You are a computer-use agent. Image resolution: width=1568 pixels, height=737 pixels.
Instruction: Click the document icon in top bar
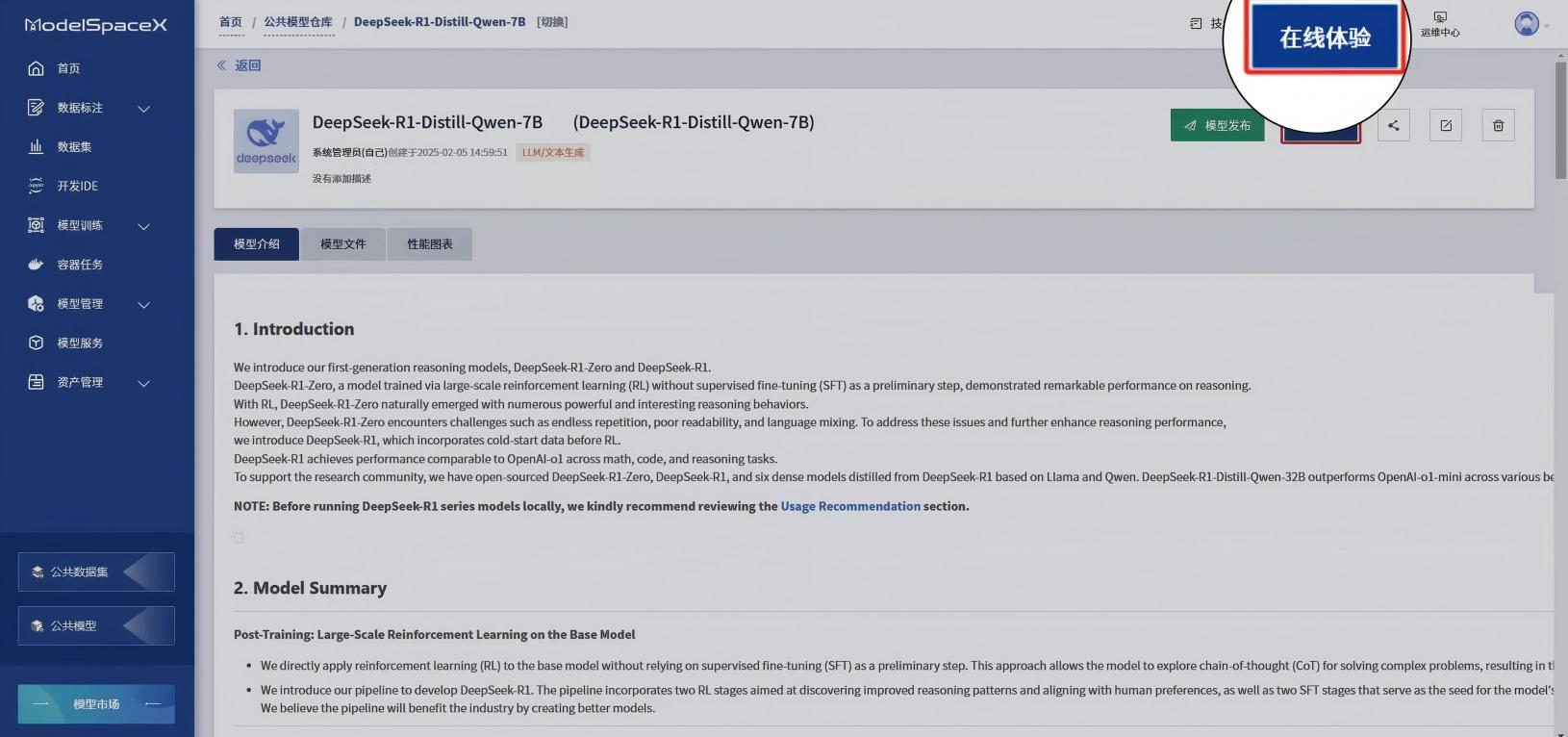coord(1196,23)
